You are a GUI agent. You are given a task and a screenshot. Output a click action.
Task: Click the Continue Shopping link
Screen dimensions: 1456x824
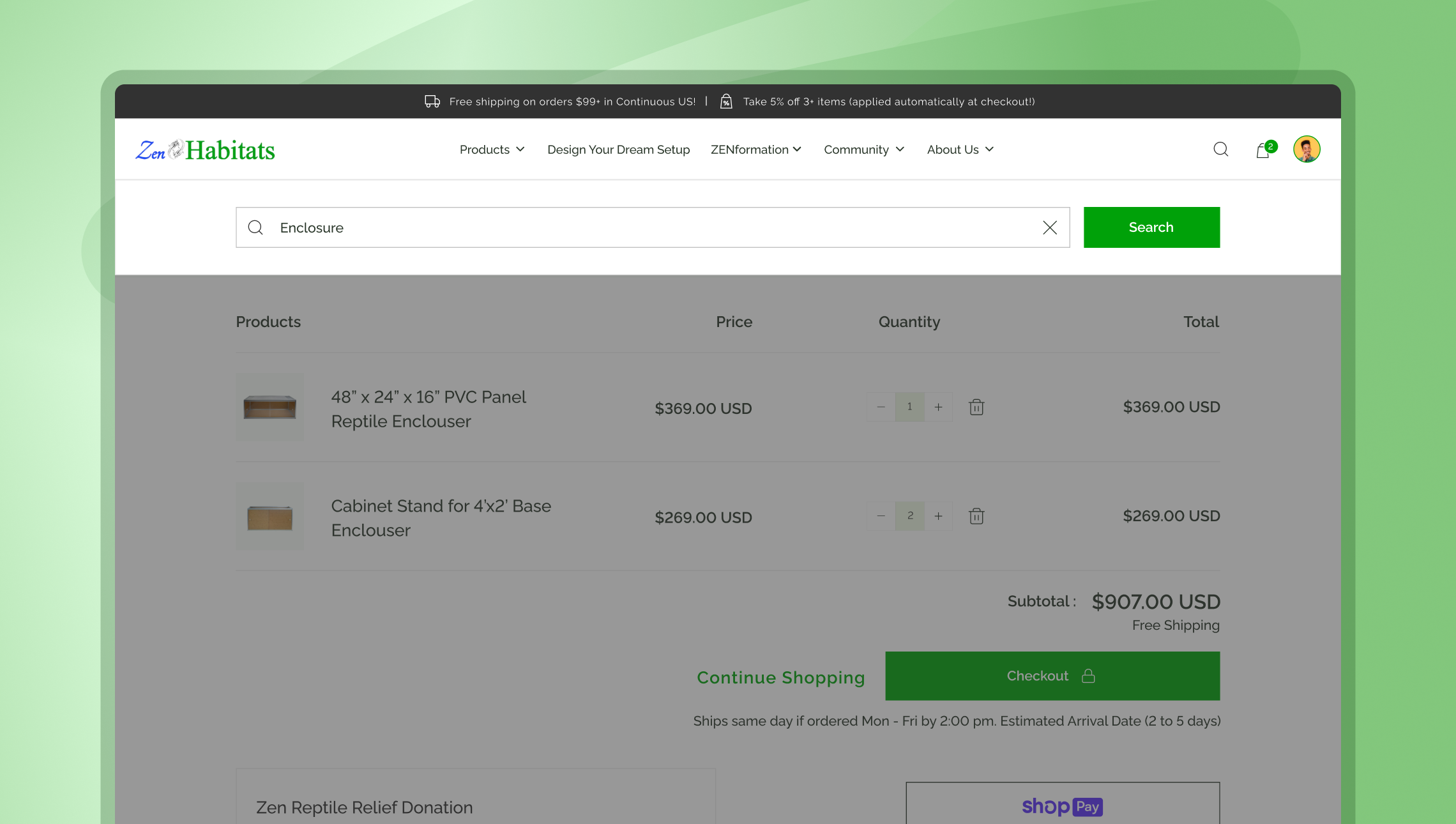click(x=780, y=677)
